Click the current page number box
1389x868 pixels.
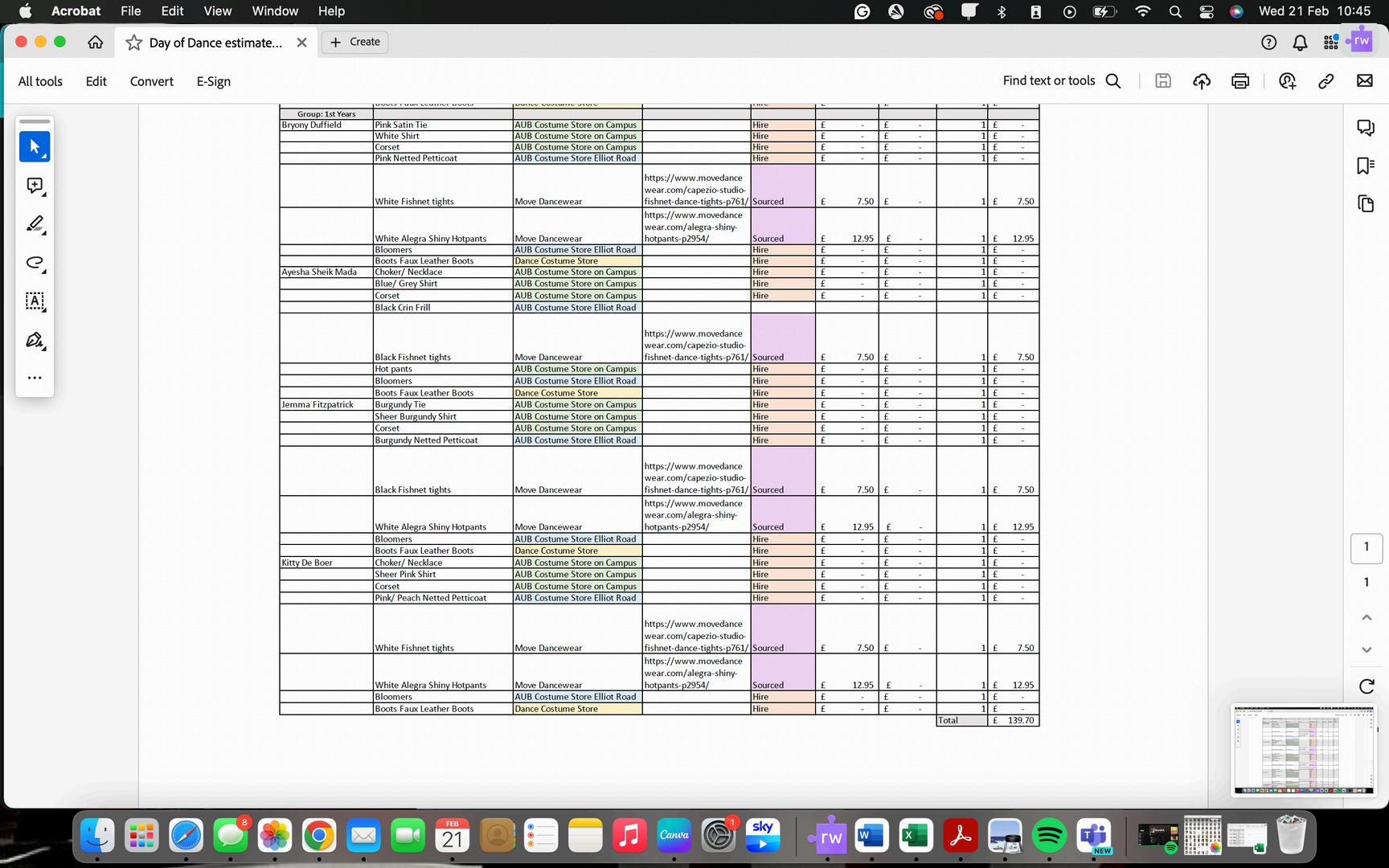coord(1366,547)
